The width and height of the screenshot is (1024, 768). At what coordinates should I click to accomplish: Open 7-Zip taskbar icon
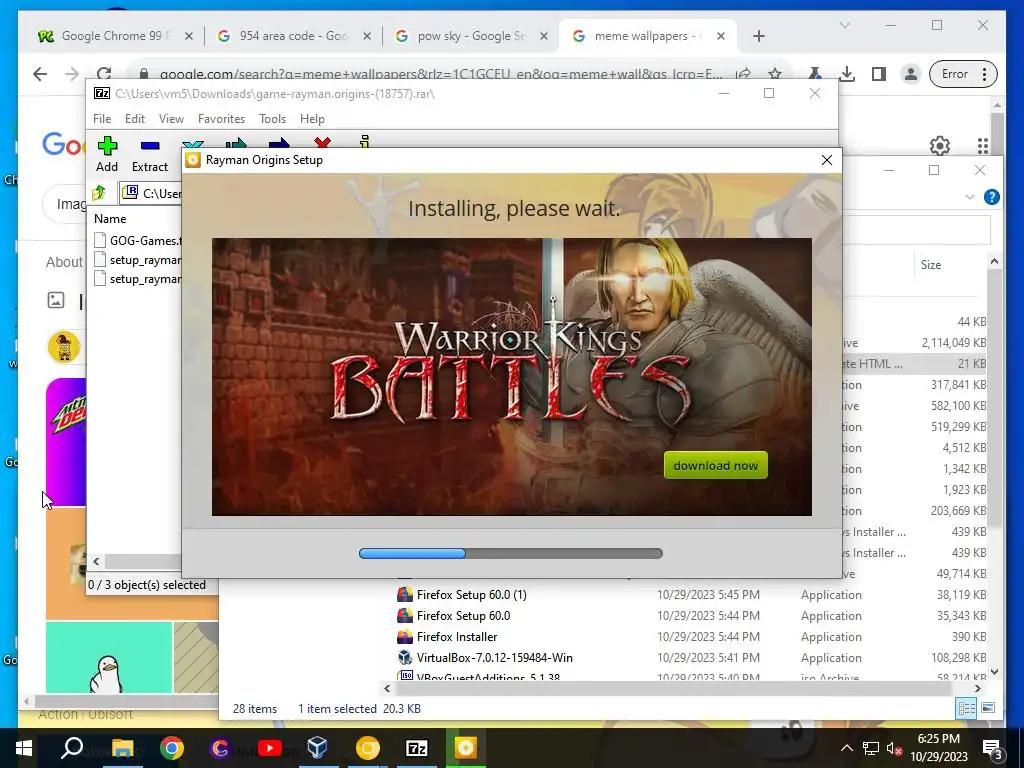pyautogui.click(x=417, y=748)
